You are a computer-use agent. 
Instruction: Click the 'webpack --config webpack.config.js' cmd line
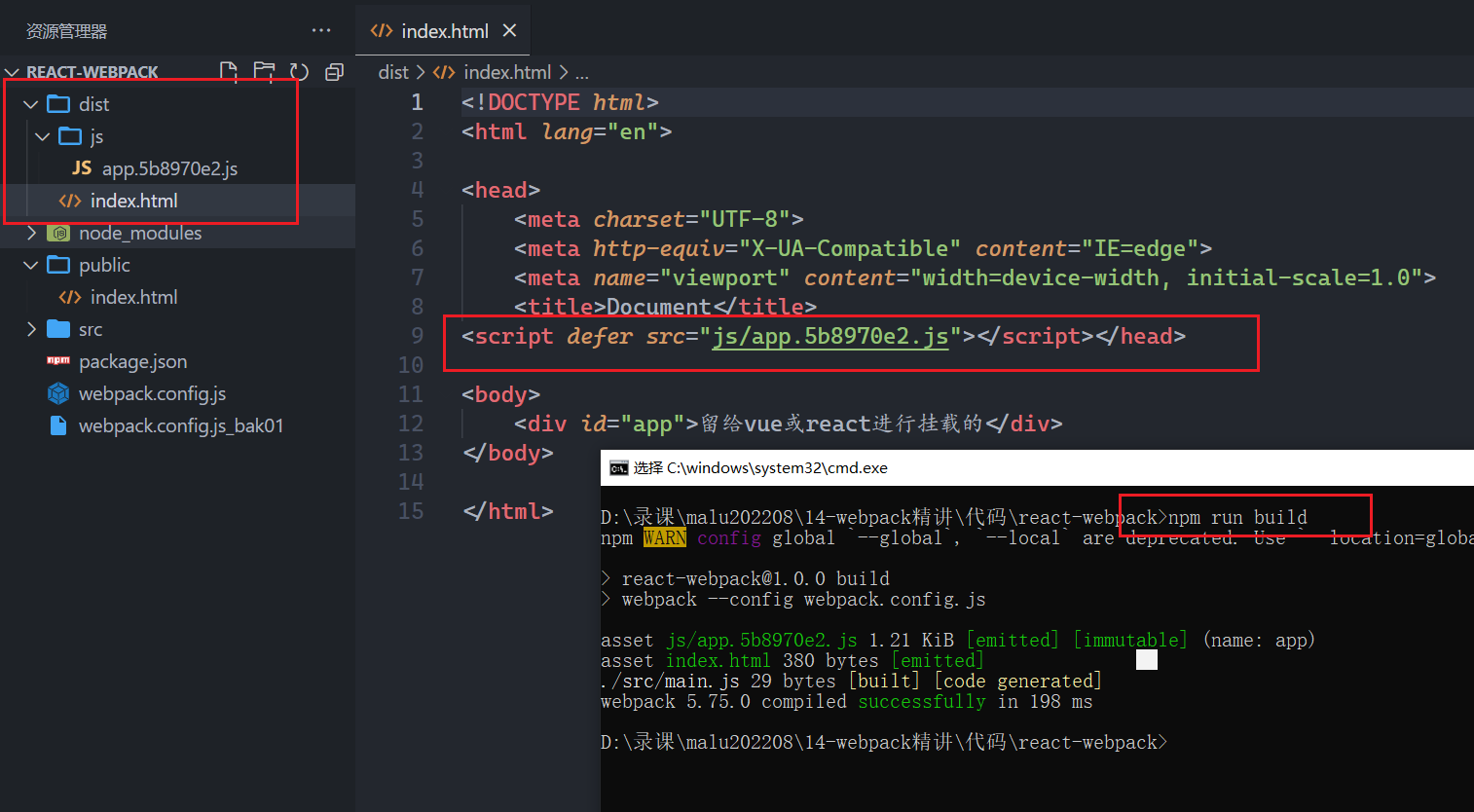point(803,600)
